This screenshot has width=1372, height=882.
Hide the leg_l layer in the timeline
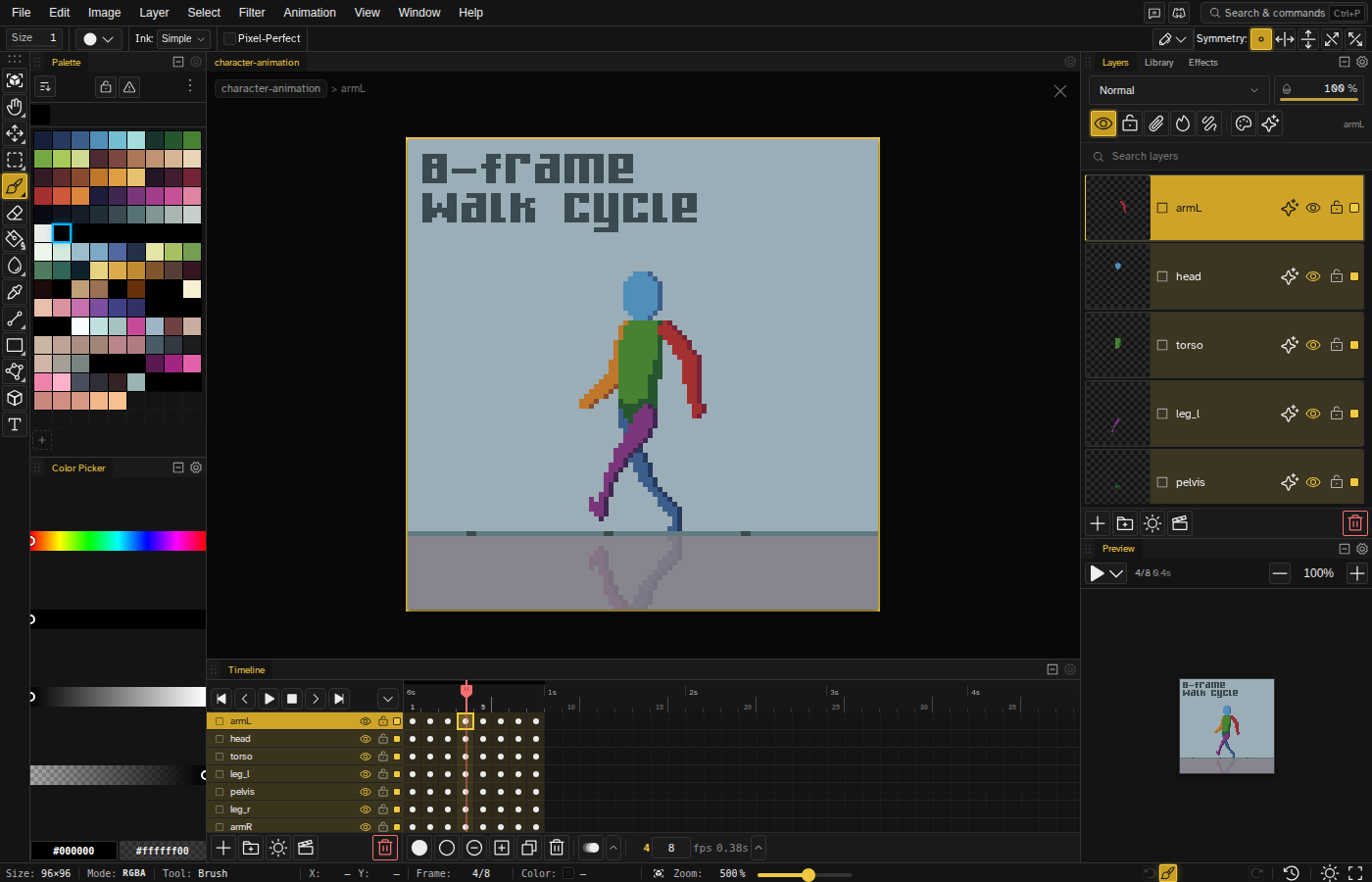pos(366,774)
